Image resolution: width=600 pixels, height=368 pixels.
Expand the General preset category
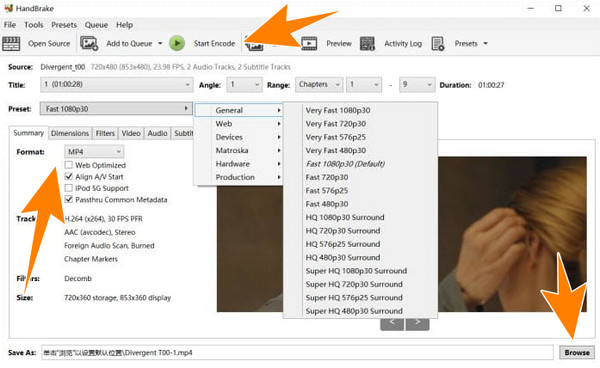click(239, 110)
